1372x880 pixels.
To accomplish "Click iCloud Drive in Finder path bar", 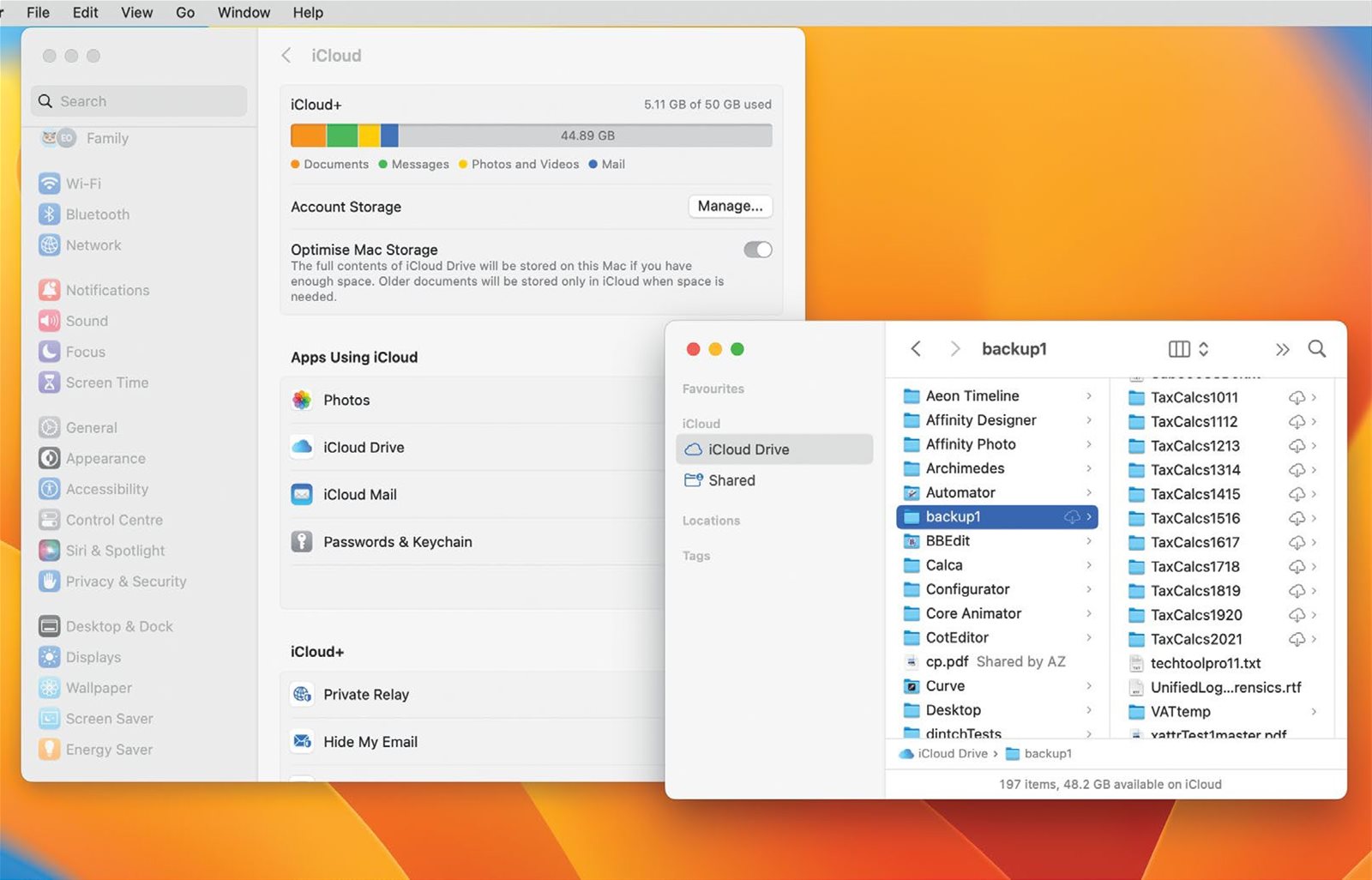I will click(943, 753).
